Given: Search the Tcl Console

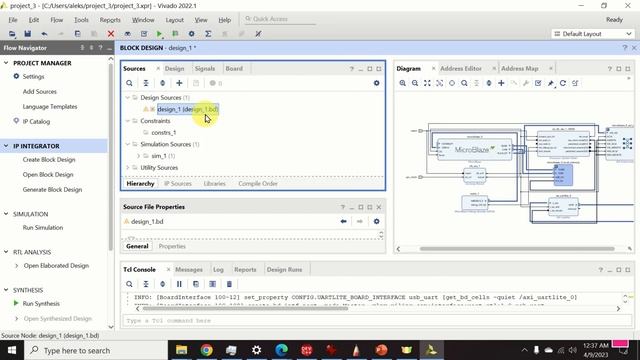Looking at the screenshot, I should pyautogui.click(x=129, y=284).
